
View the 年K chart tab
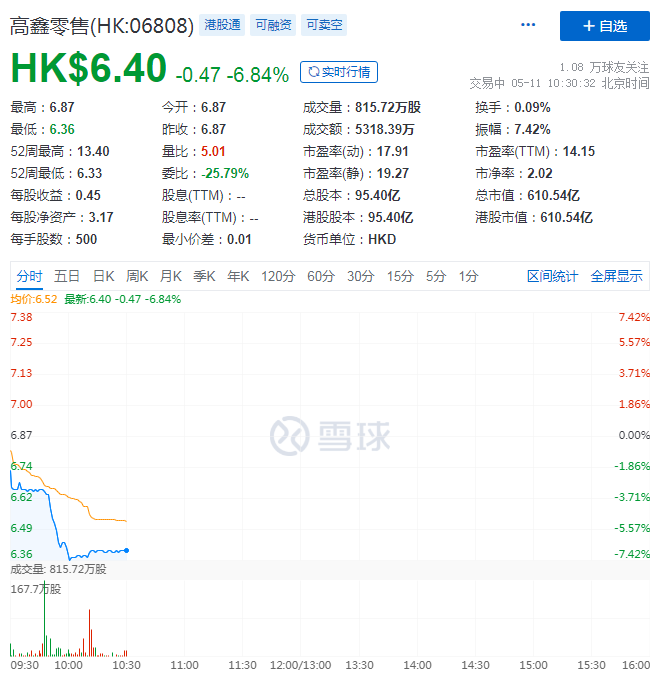(x=238, y=276)
